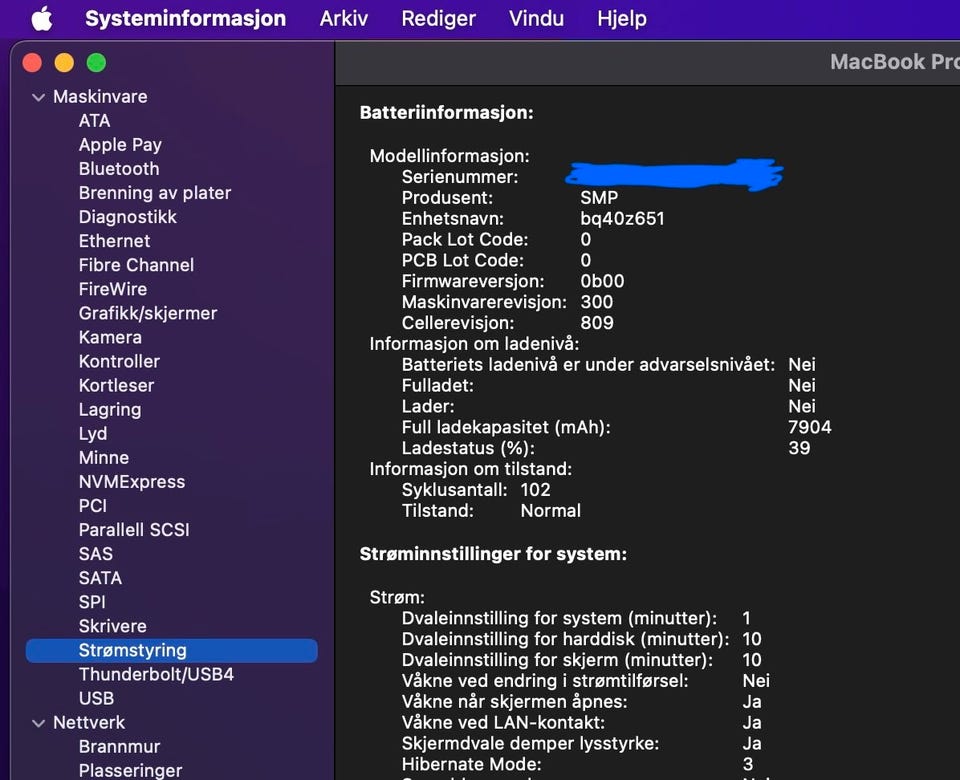This screenshot has height=780, width=960.
Task: Open the Systeminformasjon app menu
Action: pyautogui.click(x=185, y=18)
